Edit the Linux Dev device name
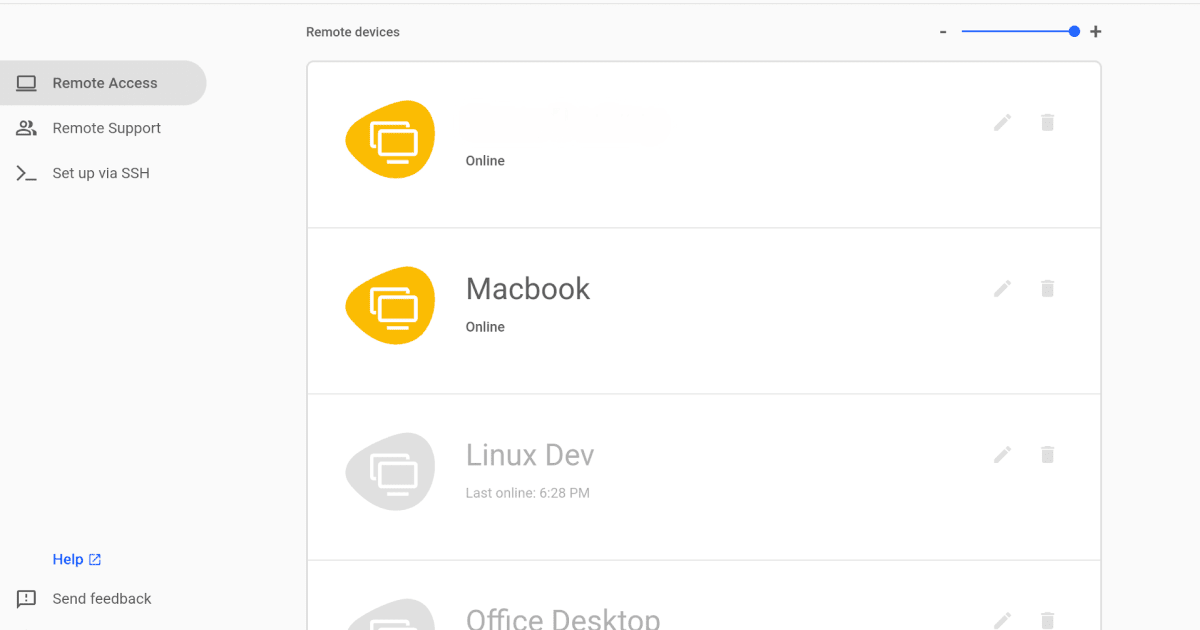Screen dimensions: 1200x630 click(1002, 454)
